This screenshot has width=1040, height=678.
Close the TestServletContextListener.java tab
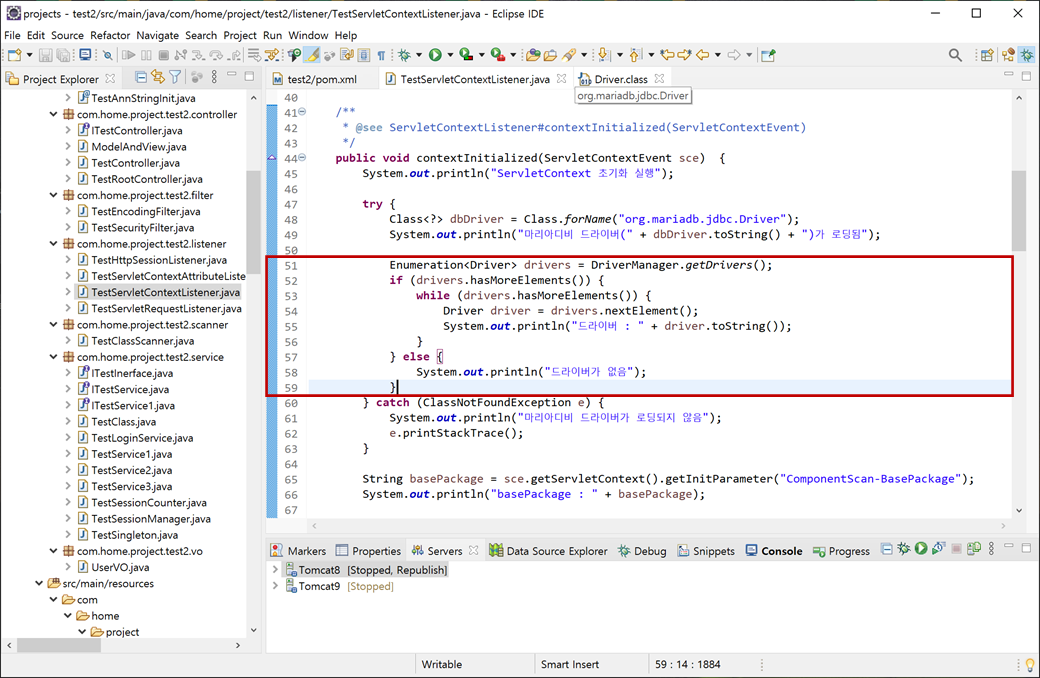coord(562,78)
